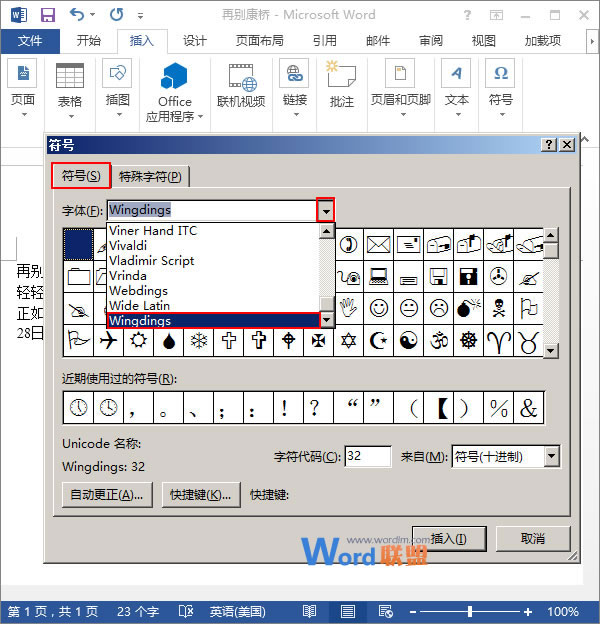Open the 字体 font dropdown arrow
Image resolution: width=600 pixels, height=624 pixels.
(326, 210)
